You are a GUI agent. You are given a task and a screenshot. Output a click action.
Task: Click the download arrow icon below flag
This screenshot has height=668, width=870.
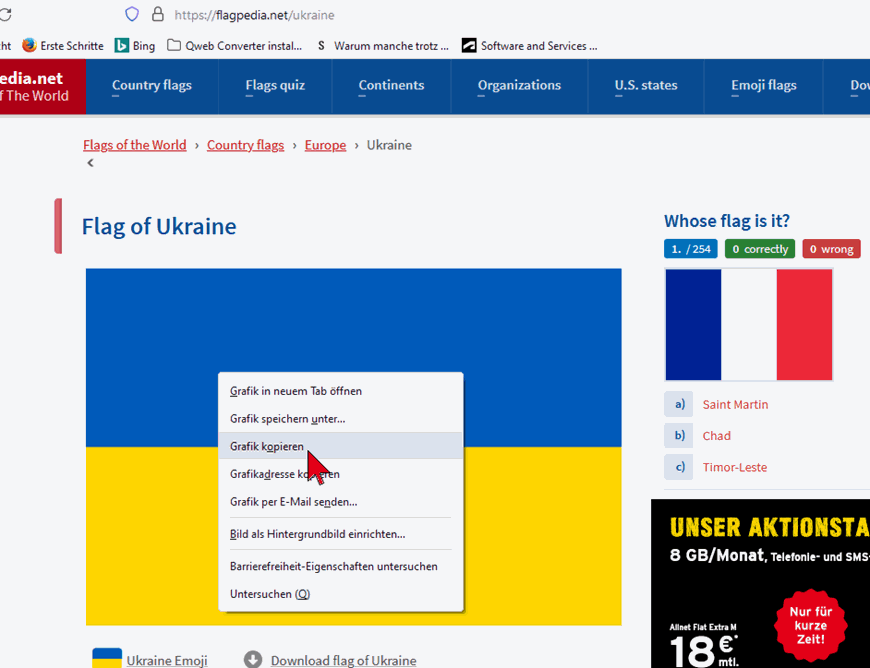pyautogui.click(x=253, y=660)
